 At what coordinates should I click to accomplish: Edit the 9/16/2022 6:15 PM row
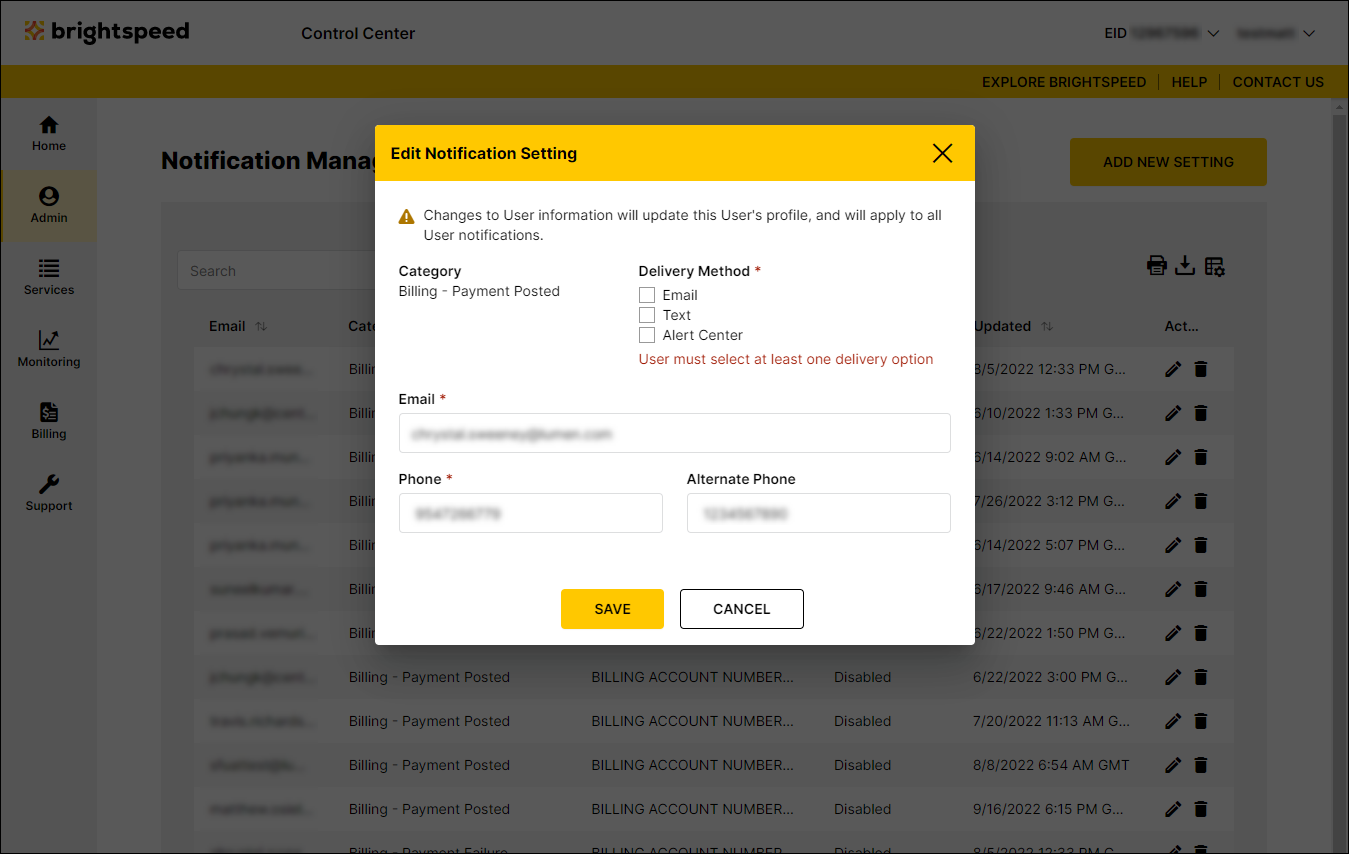tap(1173, 809)
